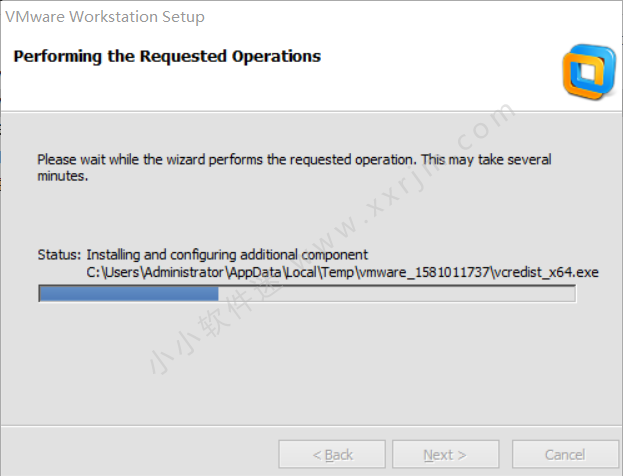623x476 pixels.
Task: Click the 'Status:' label
Action: tap(58, 254)
